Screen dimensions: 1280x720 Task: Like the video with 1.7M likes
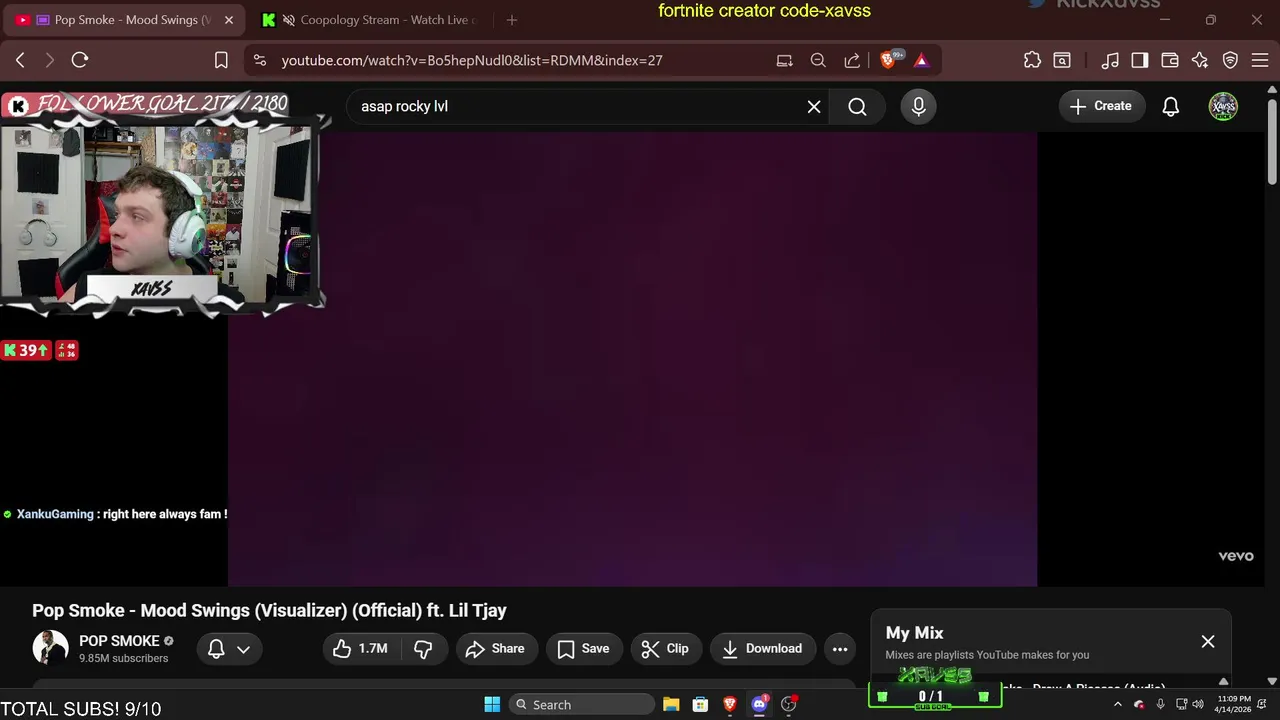coord(360,649)
